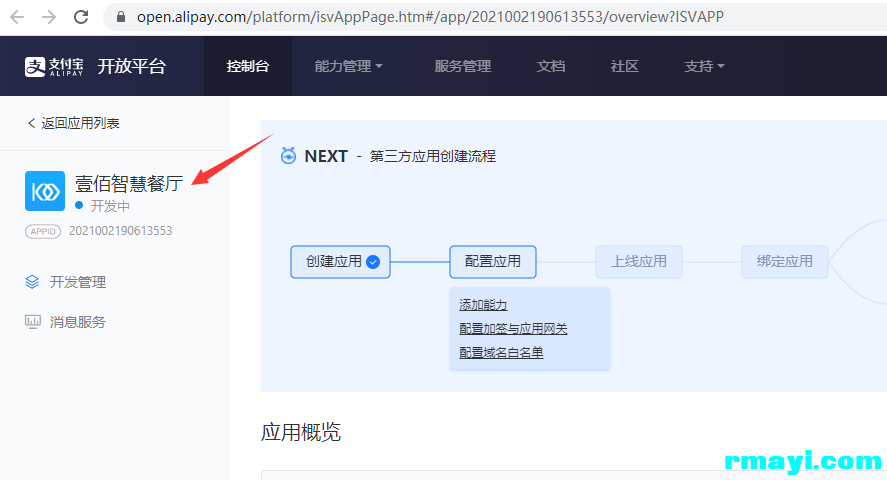Open 消息服务 sidebar menu item
This screenshot has width=887, height=480.
click(77, 322)
